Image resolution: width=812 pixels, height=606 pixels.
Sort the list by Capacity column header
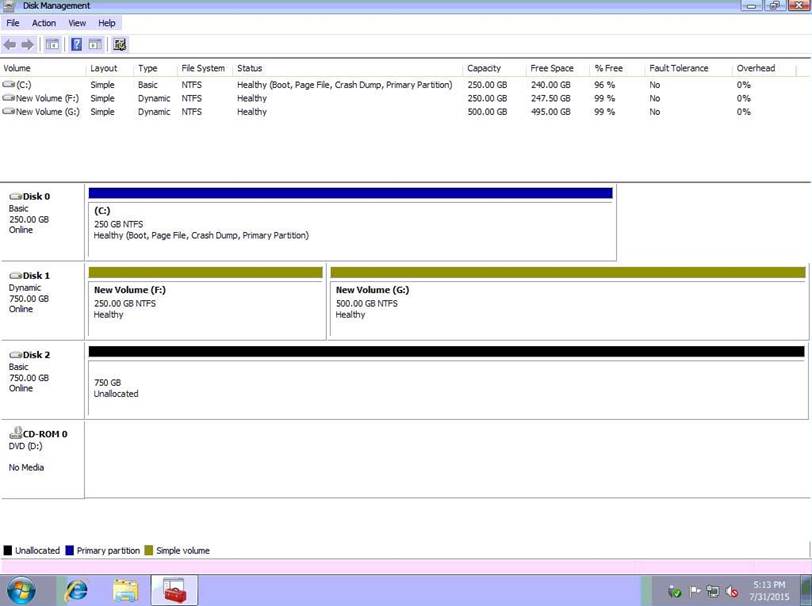point(483,68)
